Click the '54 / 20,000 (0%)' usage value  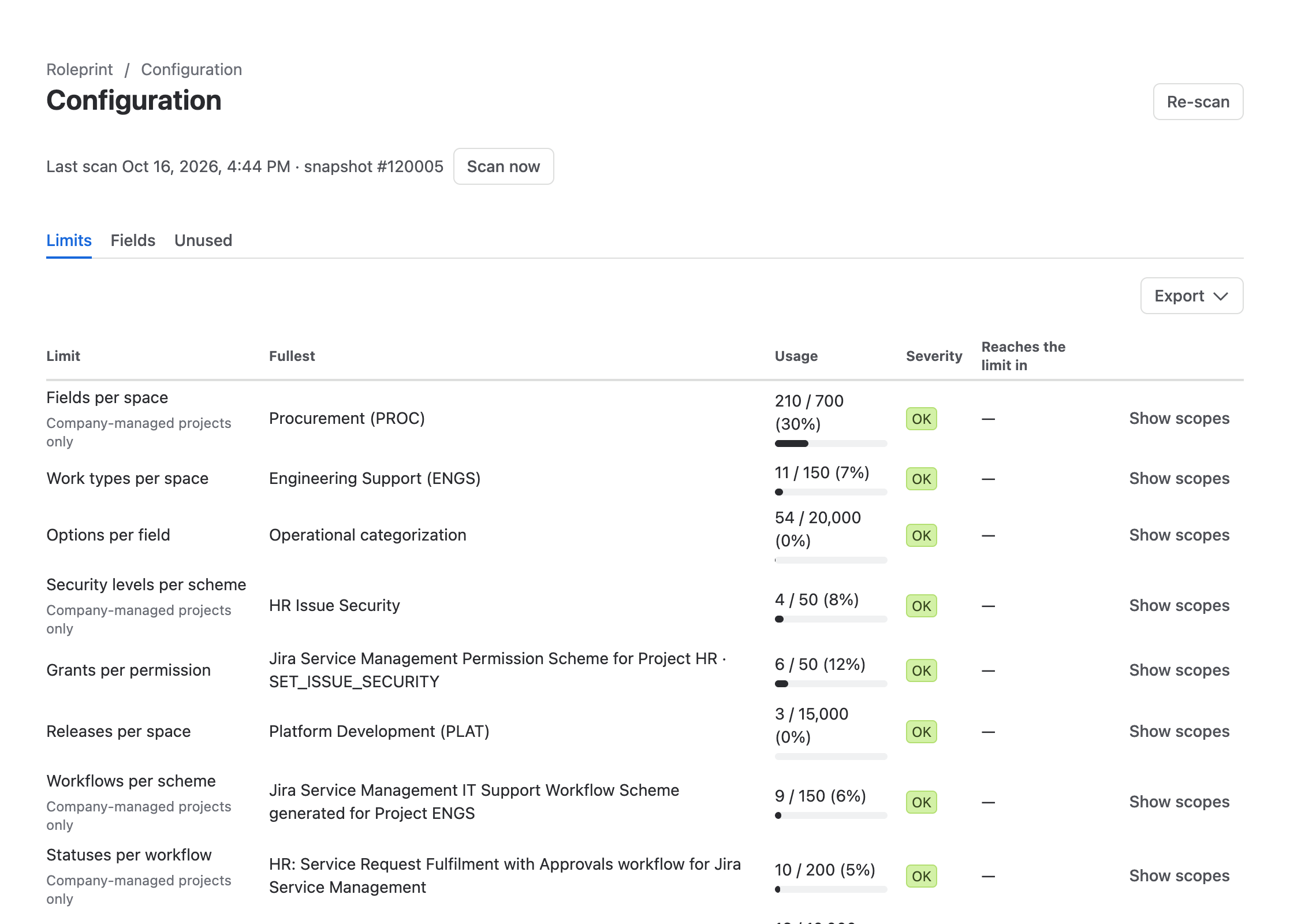(818, 529)
